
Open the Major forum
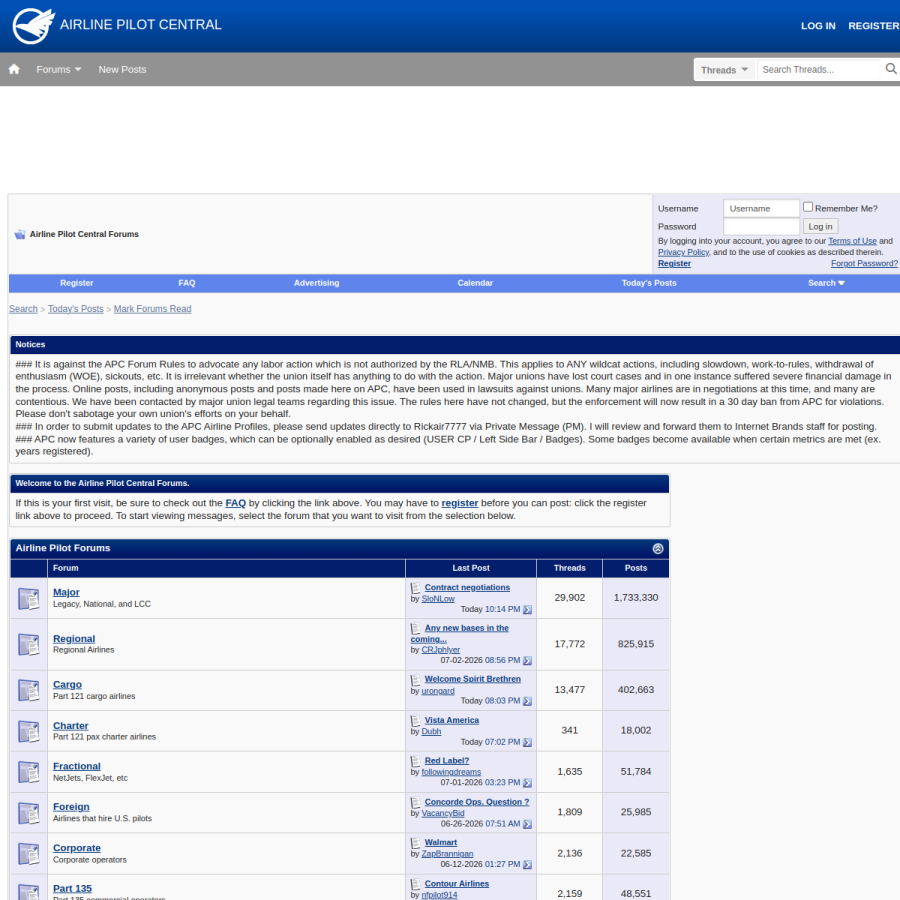coord(66,592)
